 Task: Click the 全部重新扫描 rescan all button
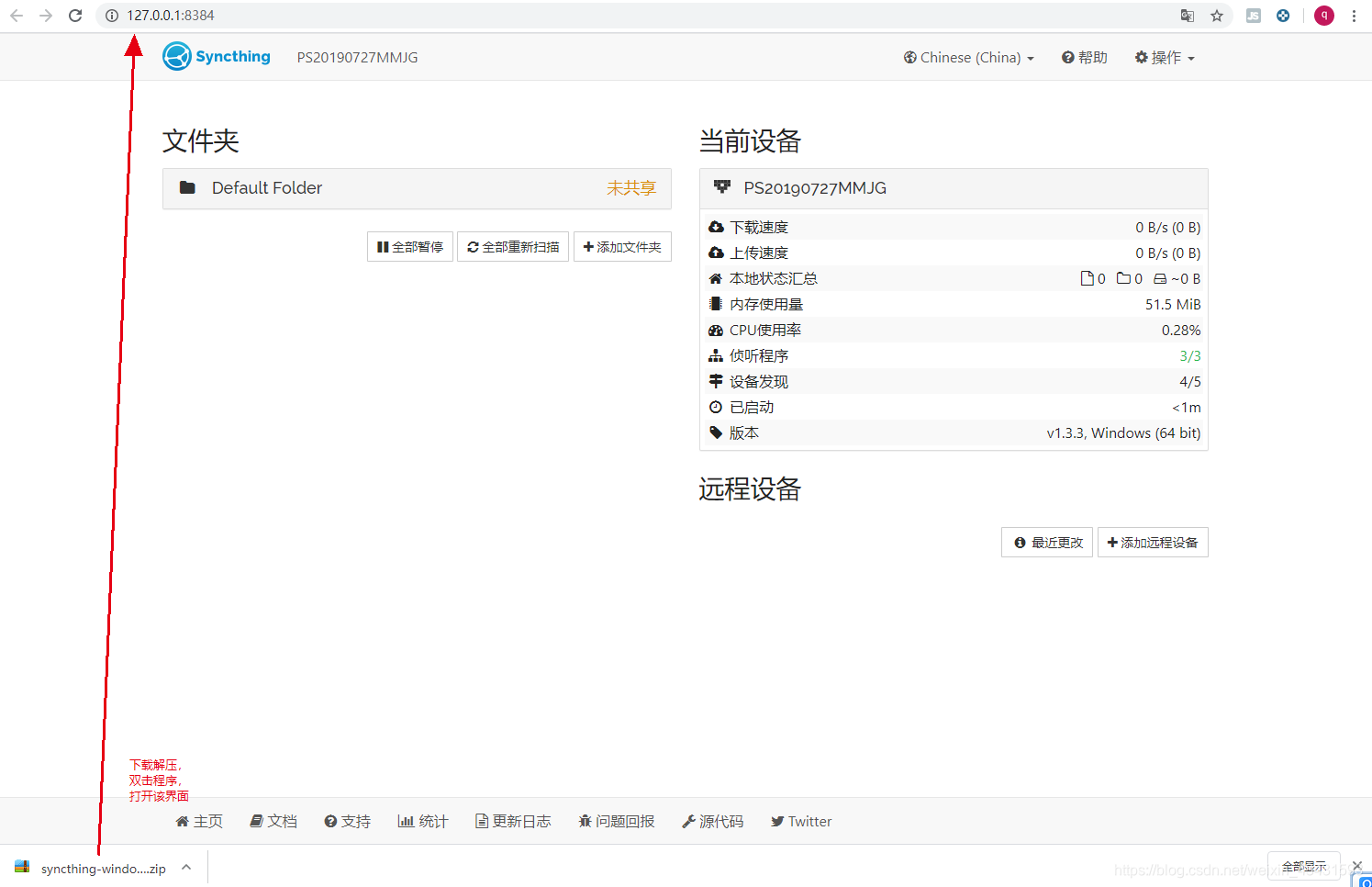click(513, 247)
